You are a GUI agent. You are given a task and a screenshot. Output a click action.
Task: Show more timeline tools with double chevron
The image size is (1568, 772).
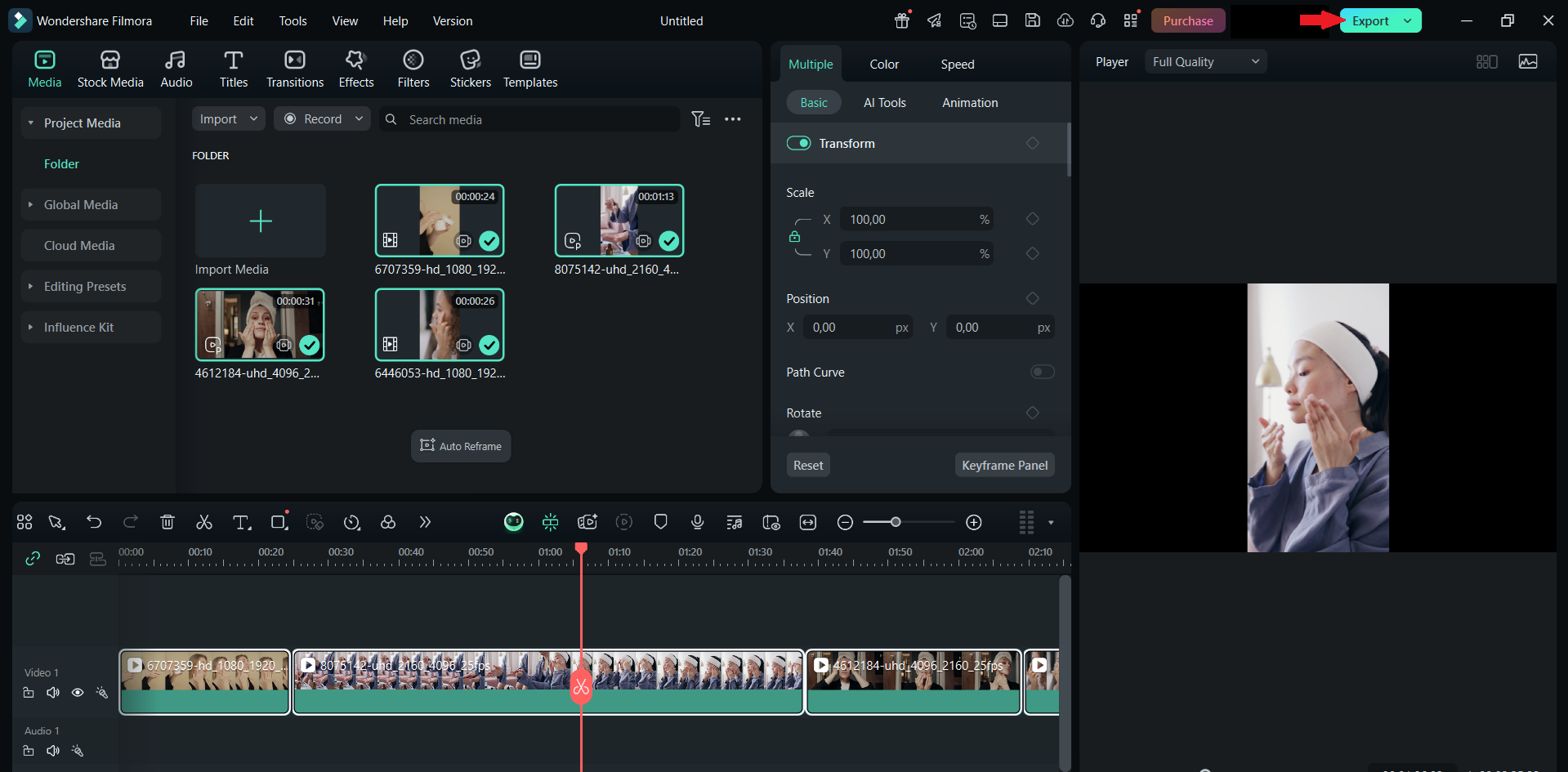coord(424,522)
